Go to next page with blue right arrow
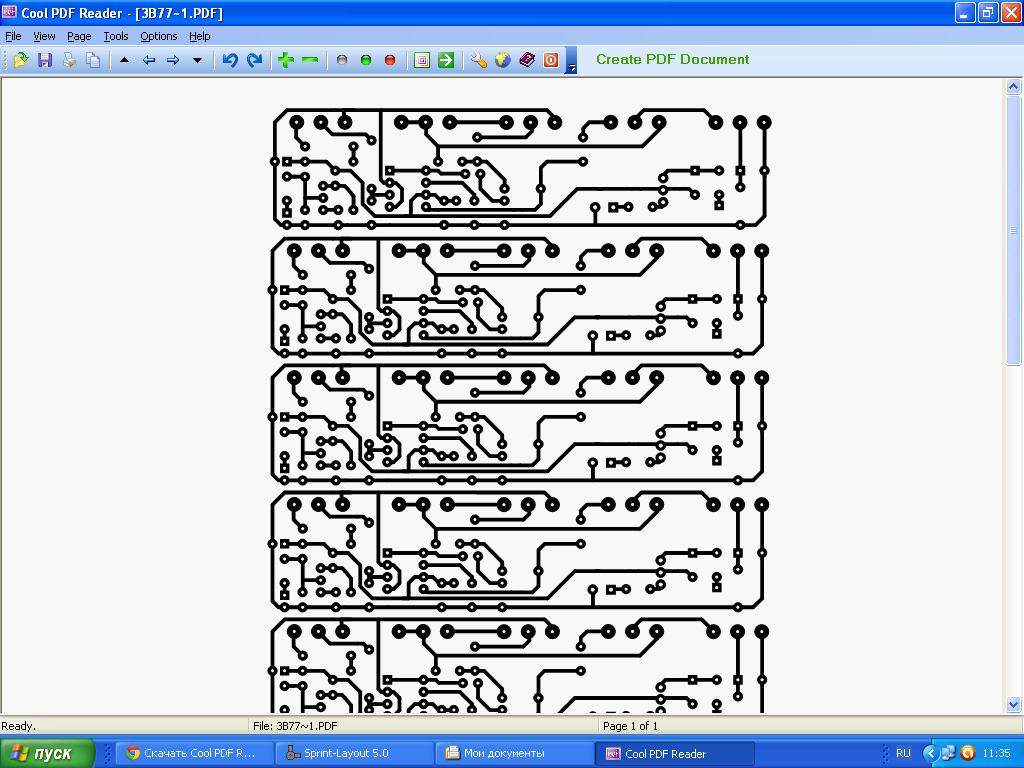Screen dimensions: 1024x768 (x=173, y=60)
